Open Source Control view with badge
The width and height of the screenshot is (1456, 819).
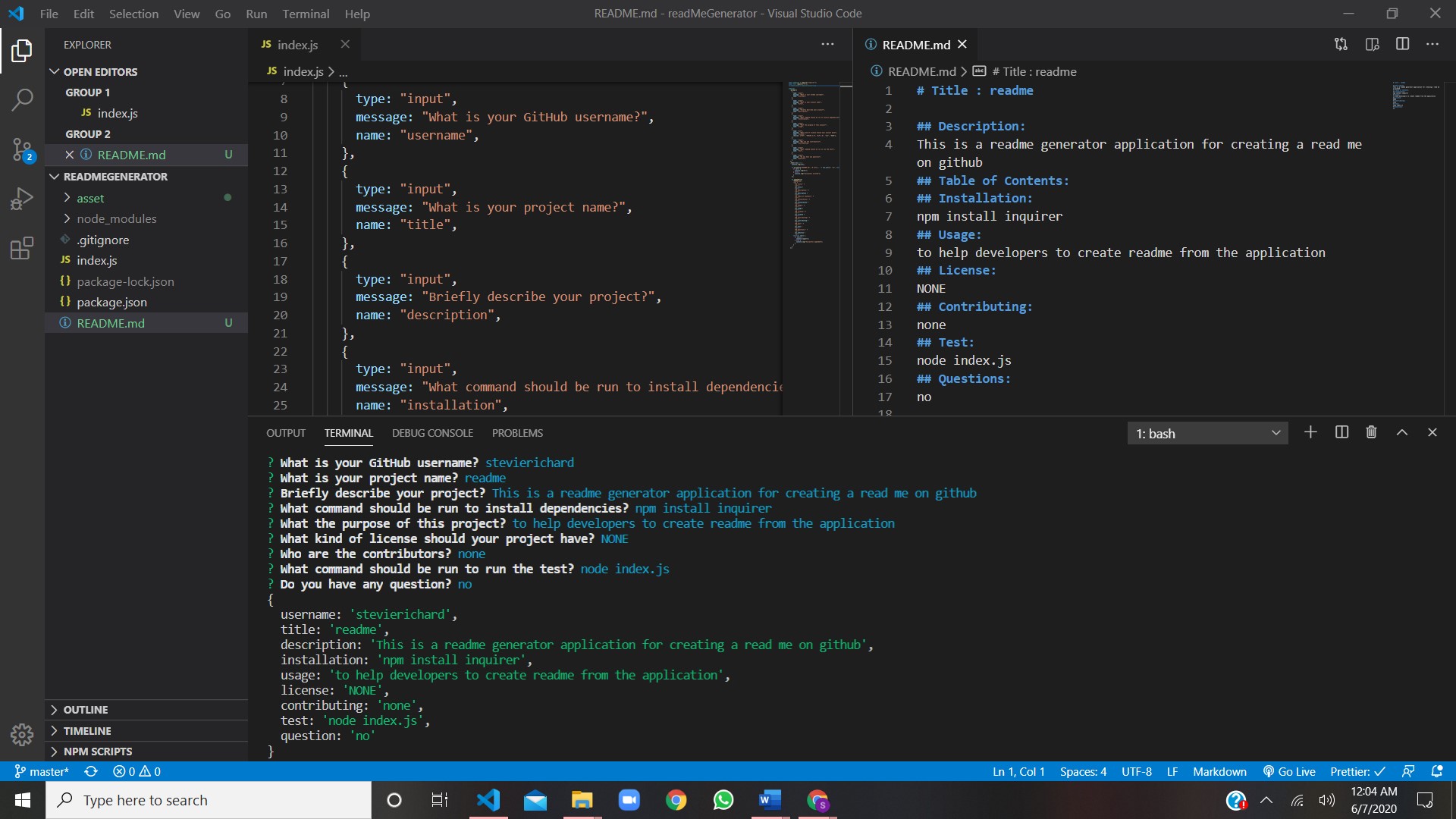(22, 149)
